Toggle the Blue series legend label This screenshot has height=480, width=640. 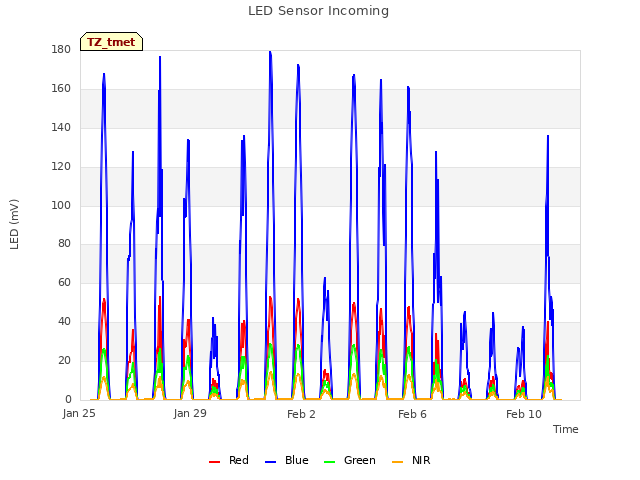tap(297, 460)
